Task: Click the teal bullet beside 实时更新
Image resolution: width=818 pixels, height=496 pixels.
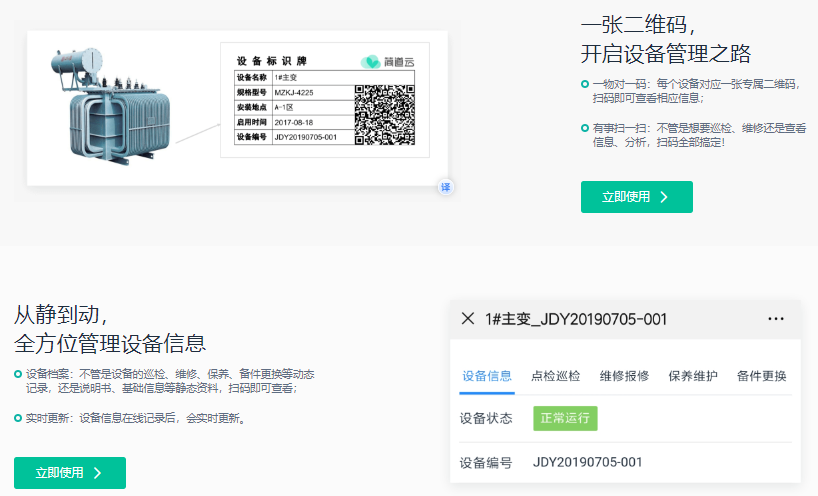Action: 18,418
